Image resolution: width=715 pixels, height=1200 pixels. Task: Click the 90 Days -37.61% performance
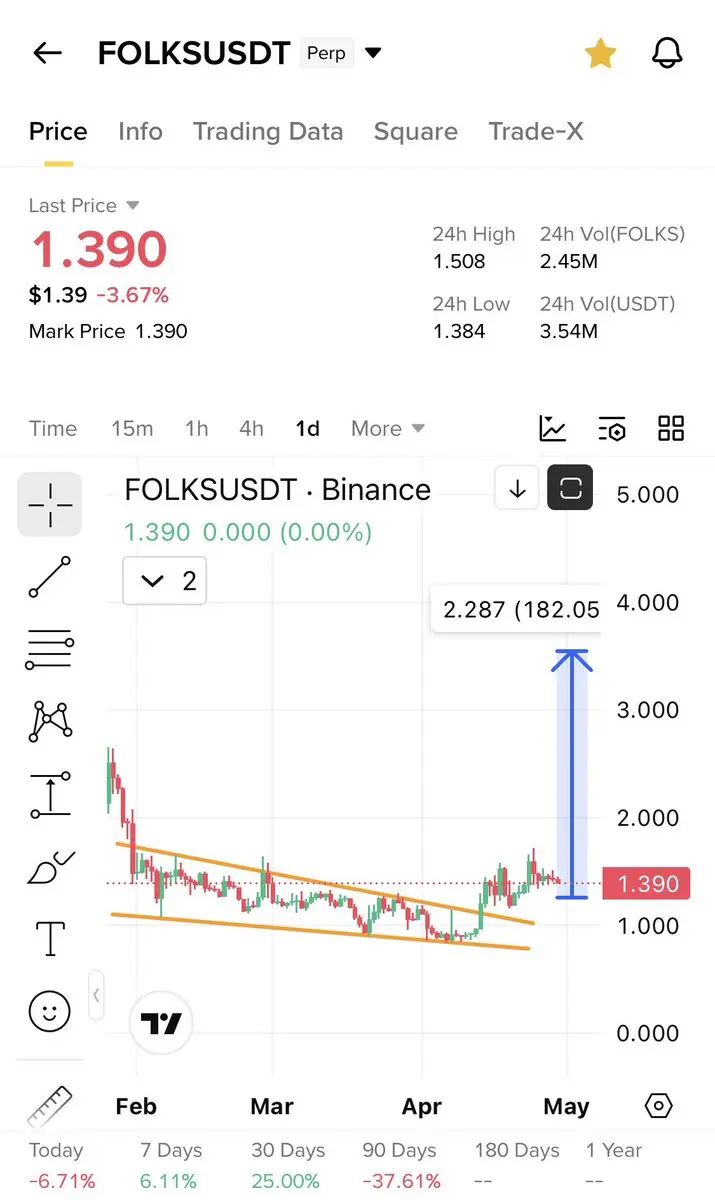click(x=401, y=1166)
